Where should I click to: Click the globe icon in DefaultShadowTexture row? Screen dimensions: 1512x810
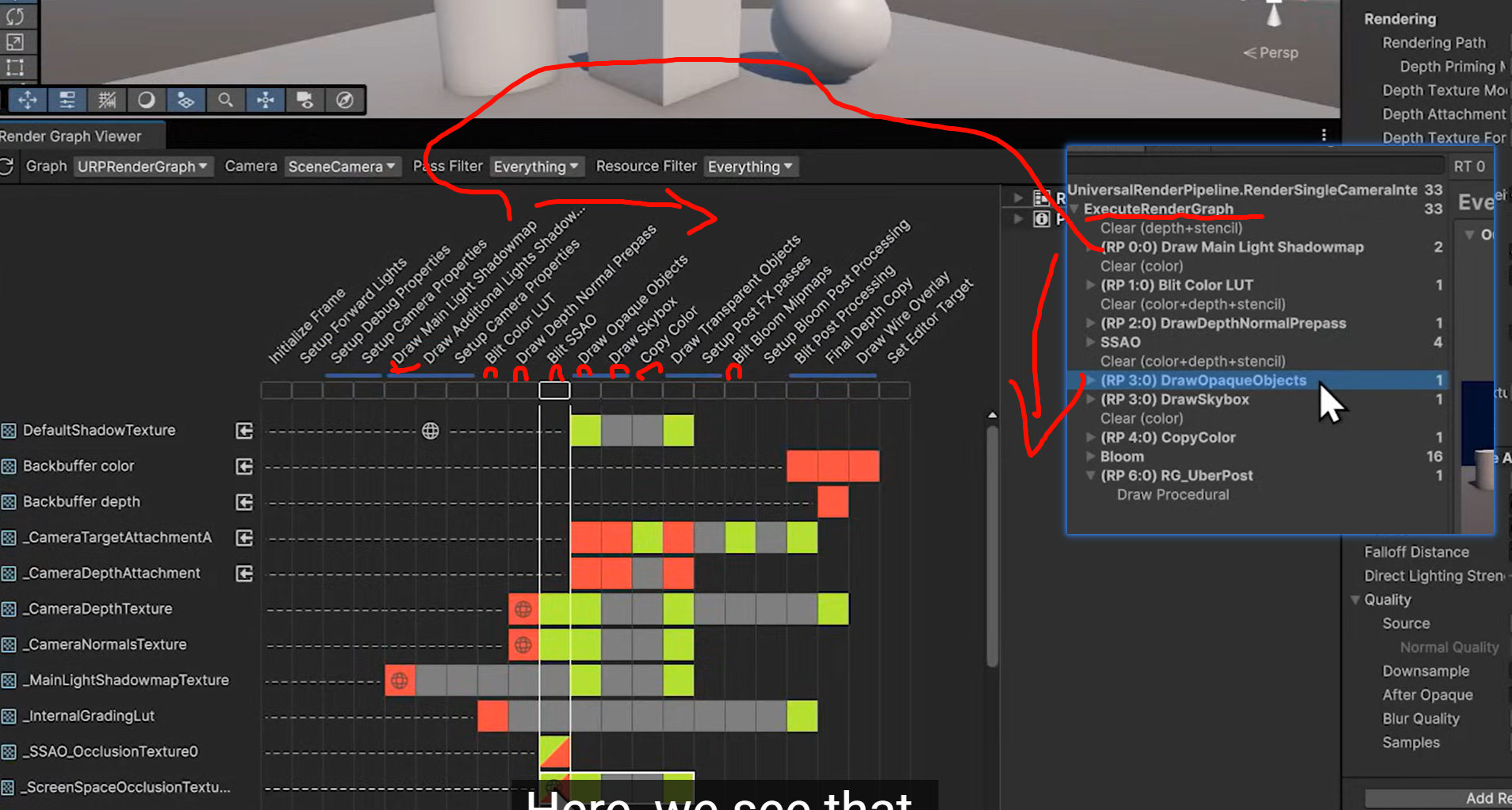(x=431, y=431)
